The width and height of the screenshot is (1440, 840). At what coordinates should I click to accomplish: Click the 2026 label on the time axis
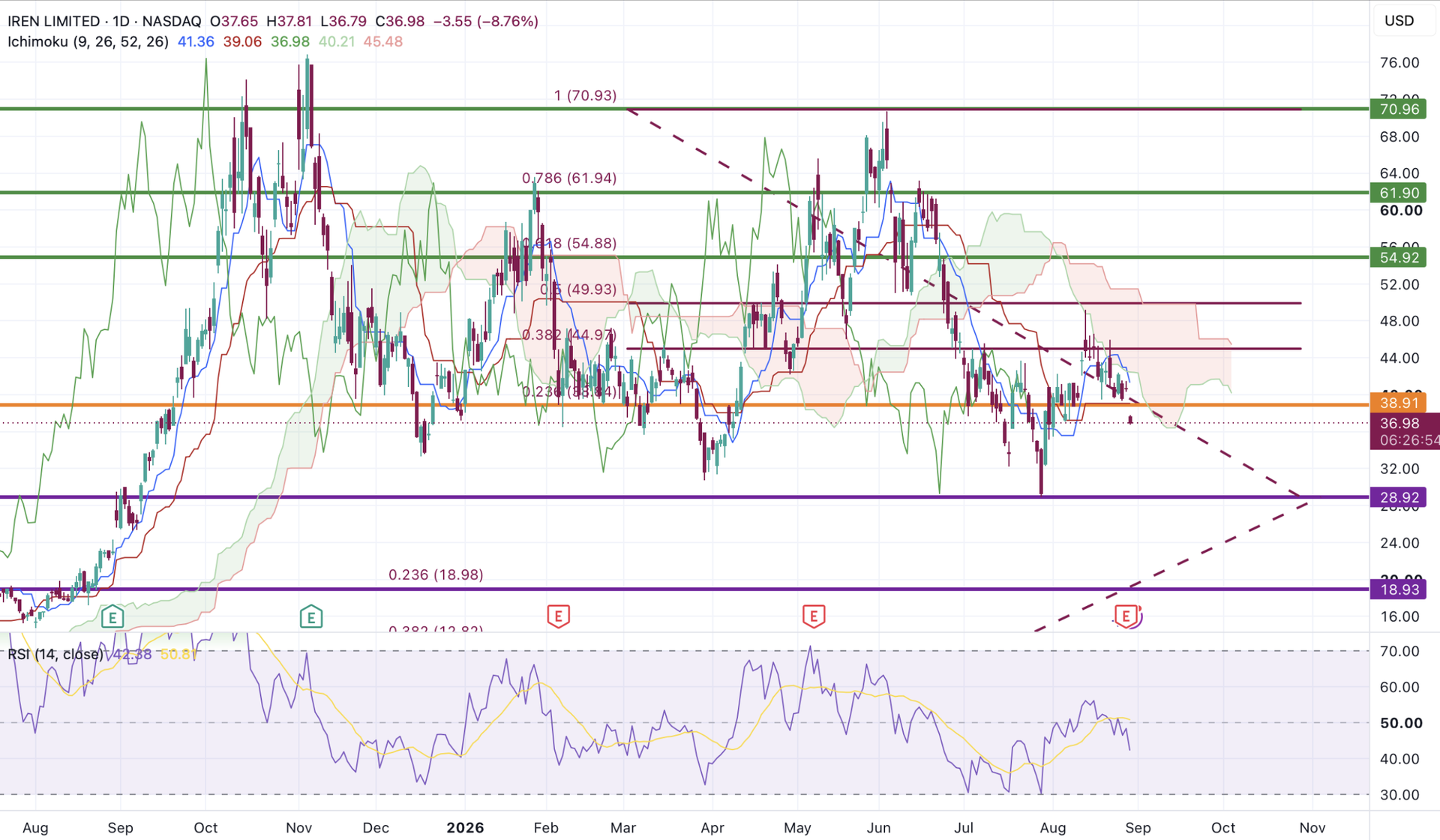pos(465,827)
